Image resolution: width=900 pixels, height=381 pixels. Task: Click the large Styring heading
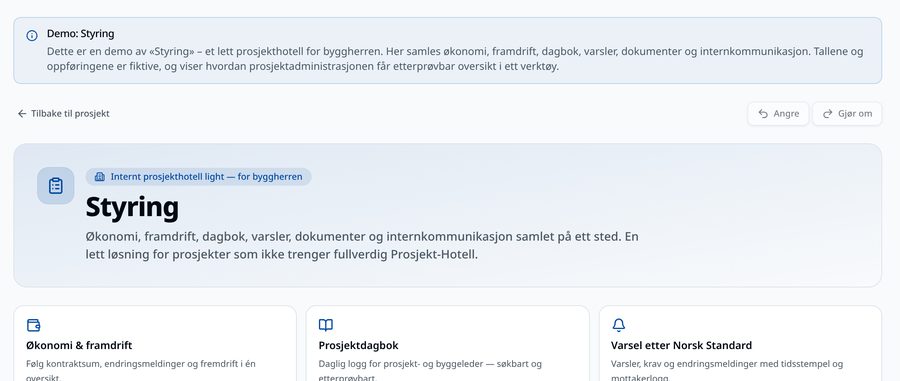pyautogui.click(x=132, y=207)
